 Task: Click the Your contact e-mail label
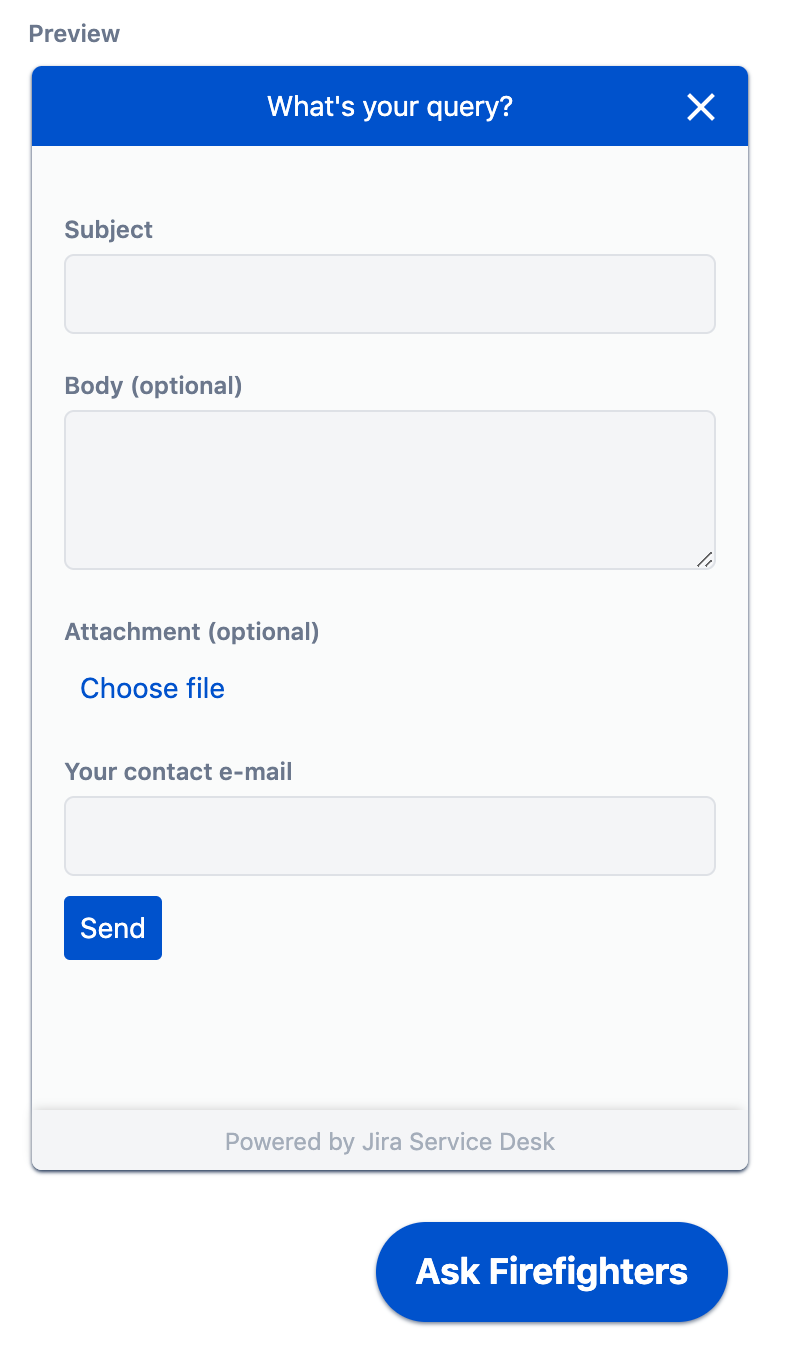click(x=179, y=772)
